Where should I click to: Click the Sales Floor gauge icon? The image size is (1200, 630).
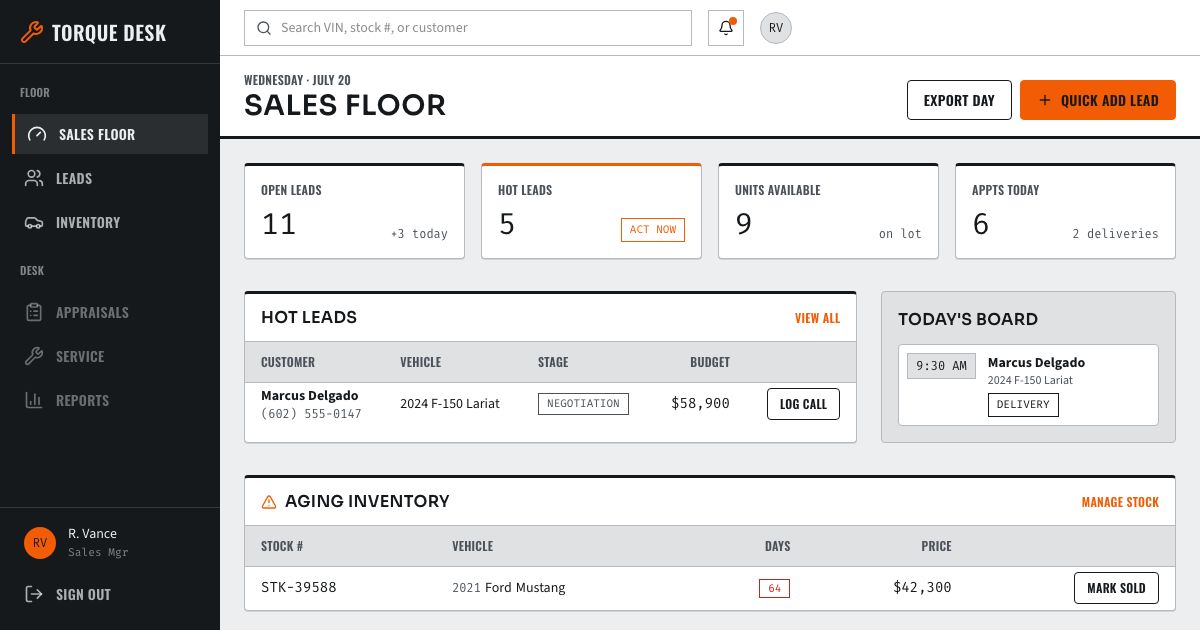point(37,134)
